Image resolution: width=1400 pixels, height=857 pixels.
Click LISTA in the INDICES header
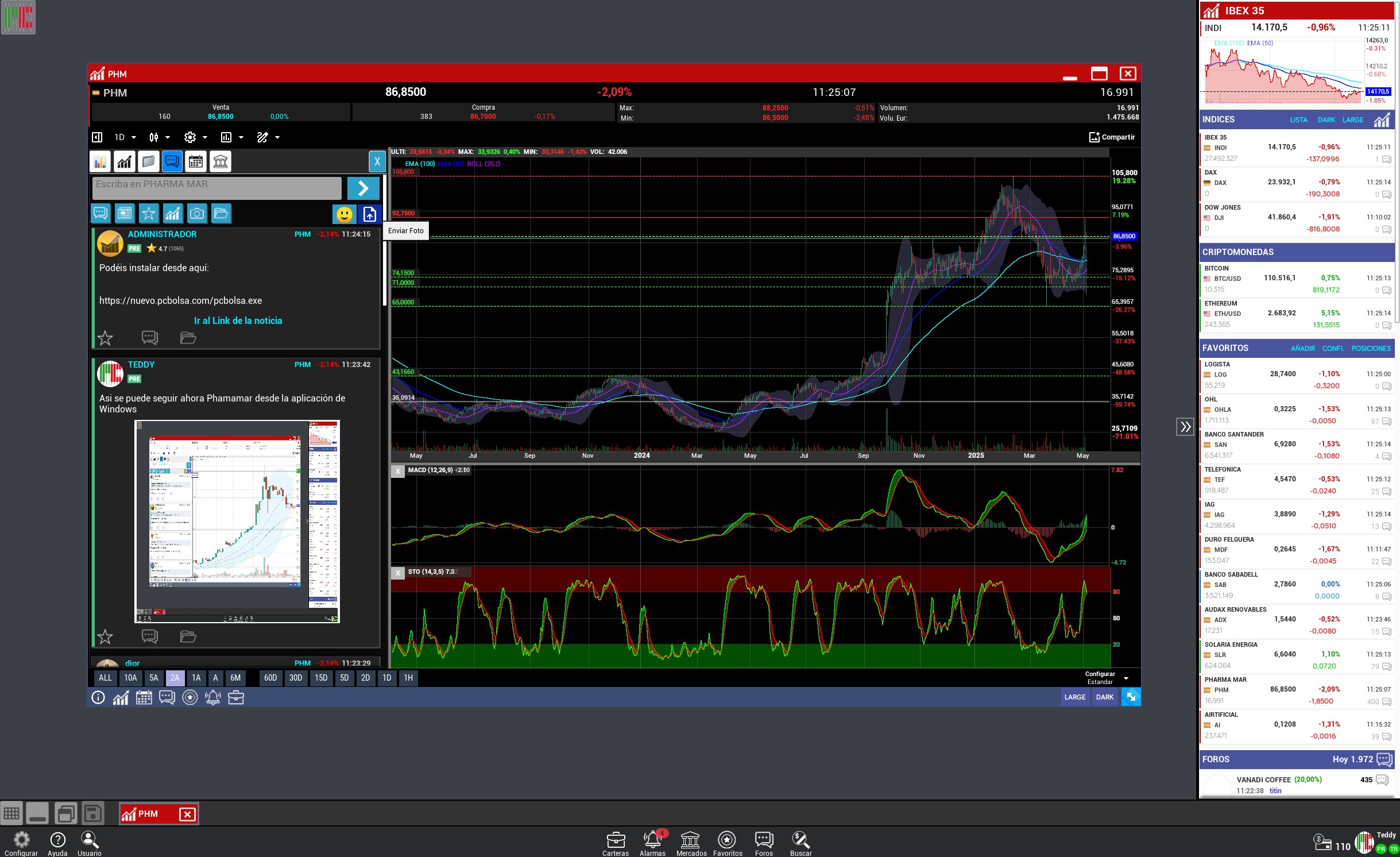click(x=1298, y=120)
